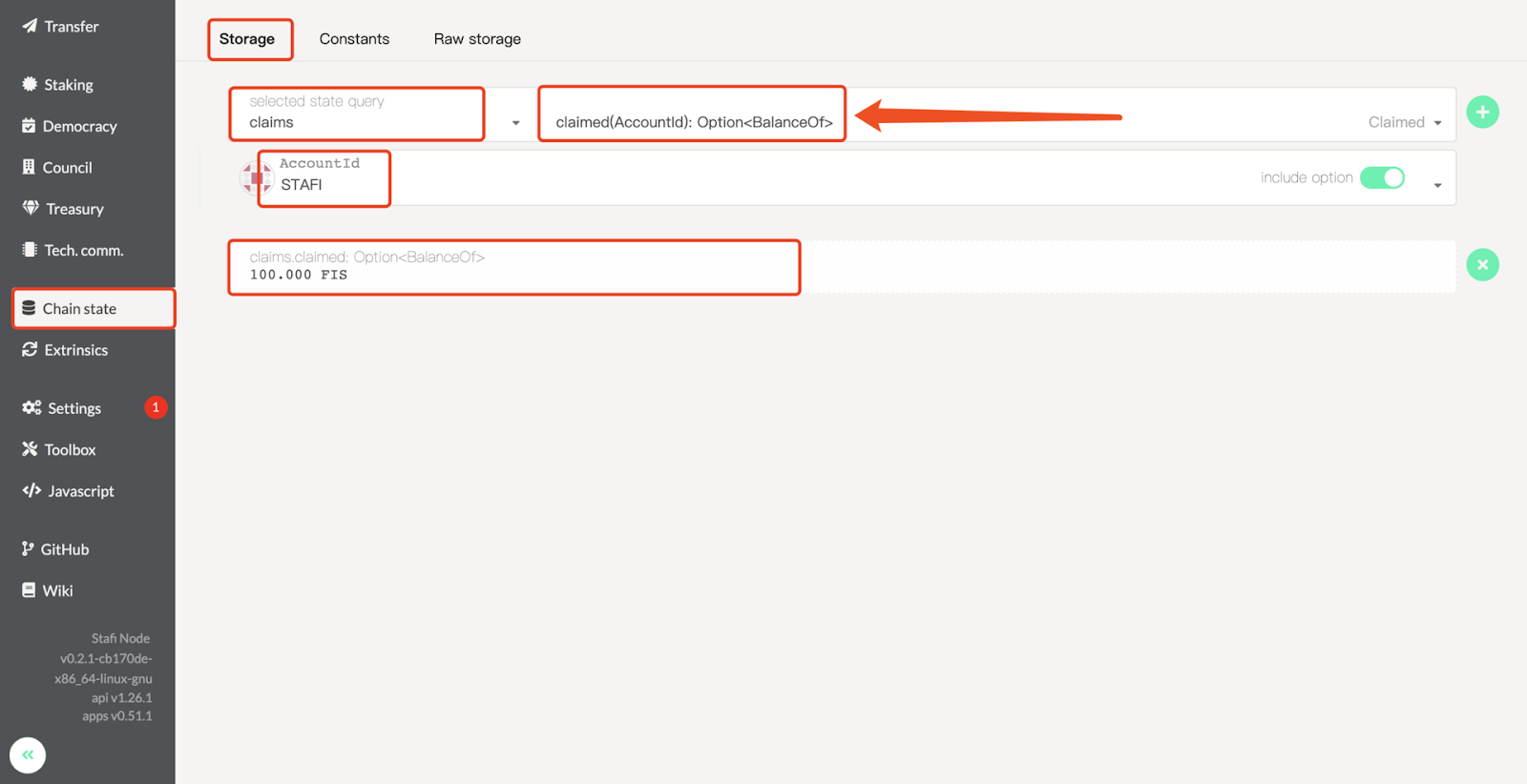The height and width of the screenshot is (784, 1527).
Task: Switch to the Raw storage tab
Action: [477, 39]
